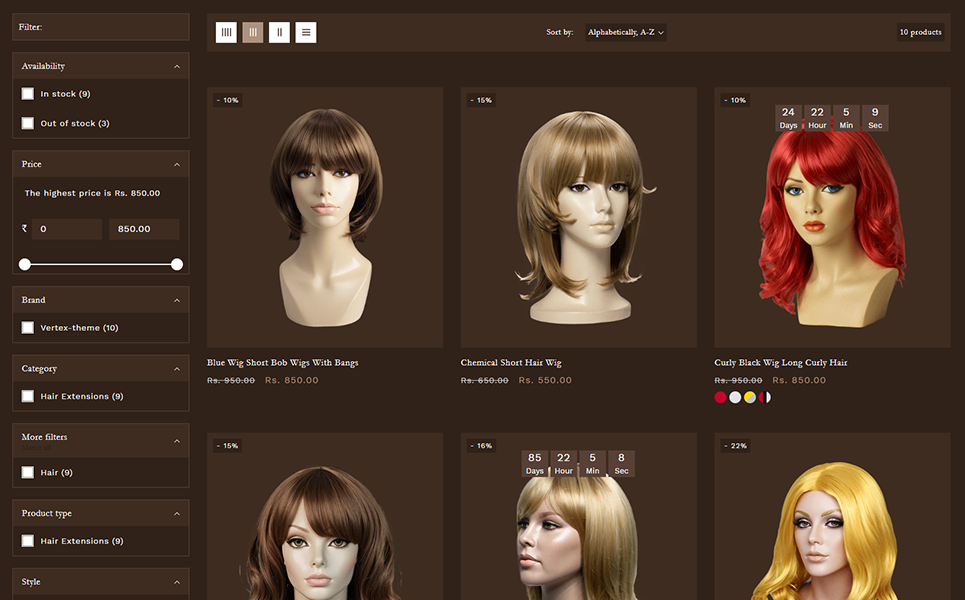Switch to two-column grid view
Image resolution: width=965 pixels, height=600 pixels.
[x=280, y=33]
